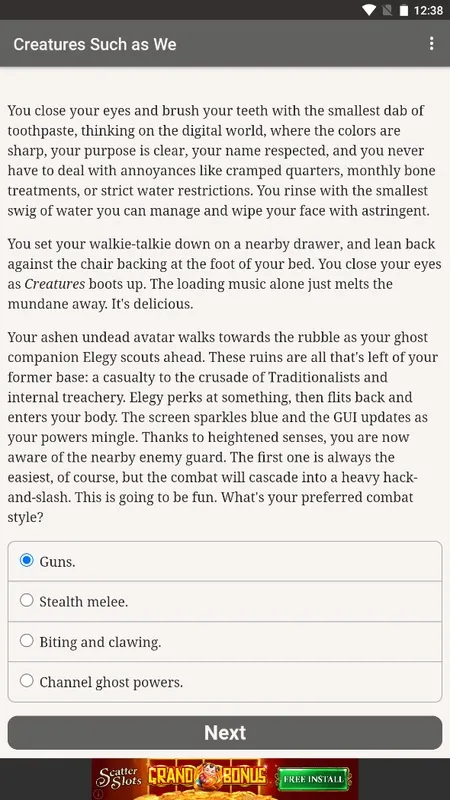Select Channel ghost powers option
This screenshot has width=450, height=800.
point(224,682)
